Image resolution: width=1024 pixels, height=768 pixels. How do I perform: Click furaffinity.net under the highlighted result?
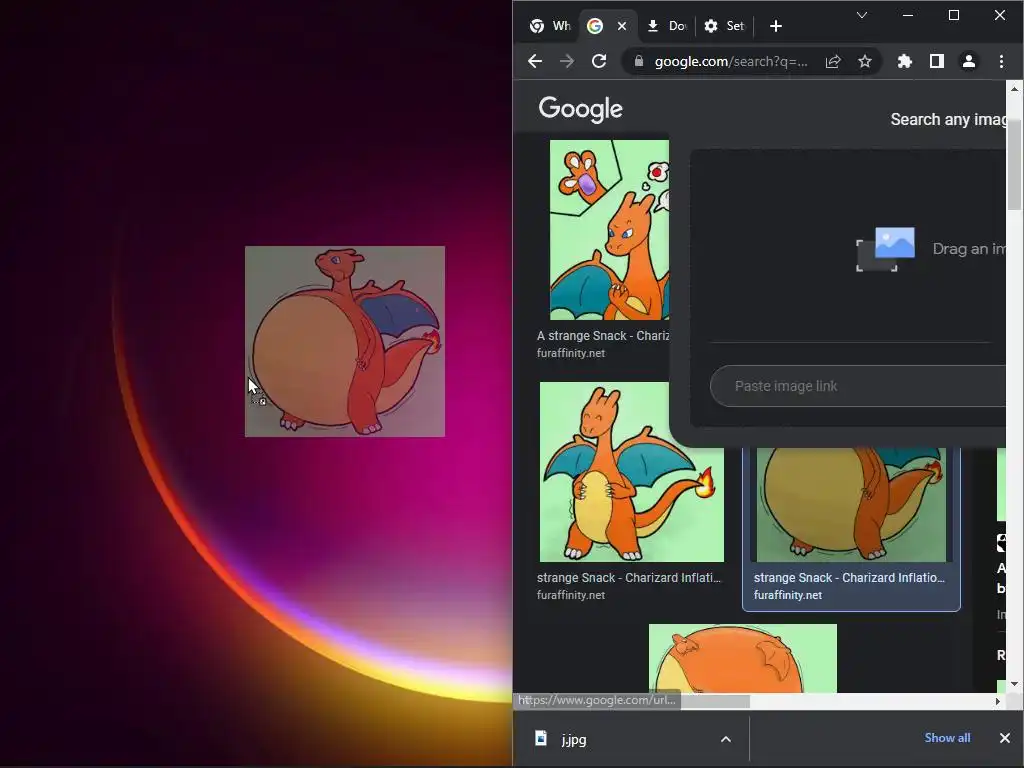(788, 595)
